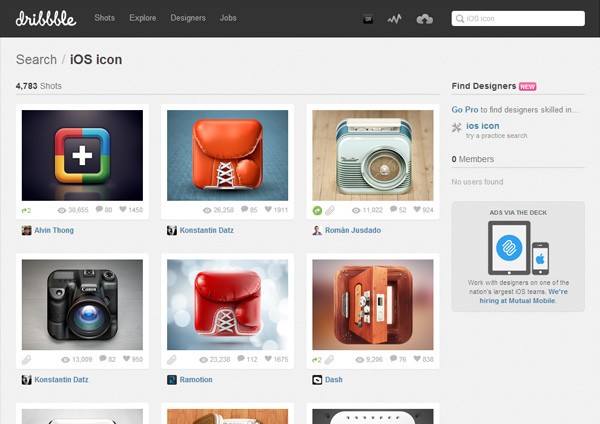The height and width of the screenshot is (424, 600).
Task: Like the shot with 924 hearts
Action: coord(417,209)
